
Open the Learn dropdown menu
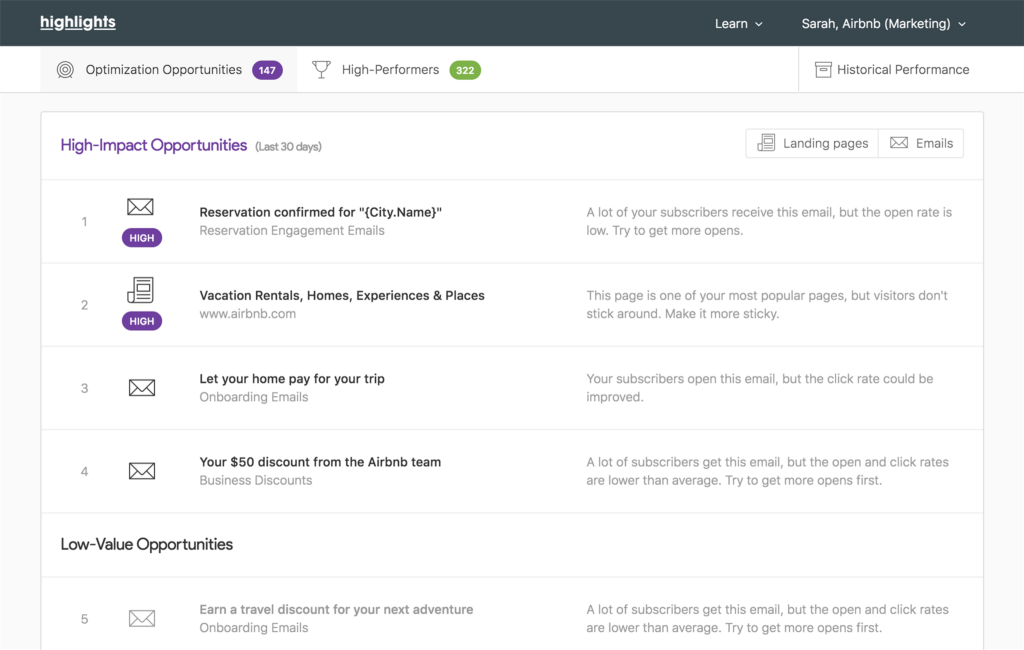[x=738, y=24]
